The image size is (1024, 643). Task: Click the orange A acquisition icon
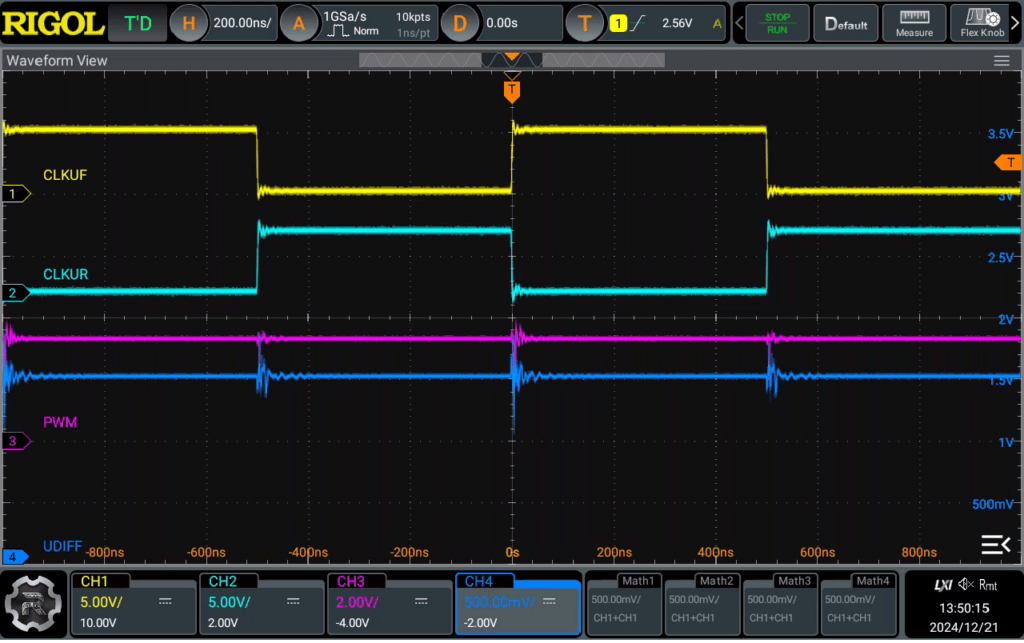coord(298,24)
